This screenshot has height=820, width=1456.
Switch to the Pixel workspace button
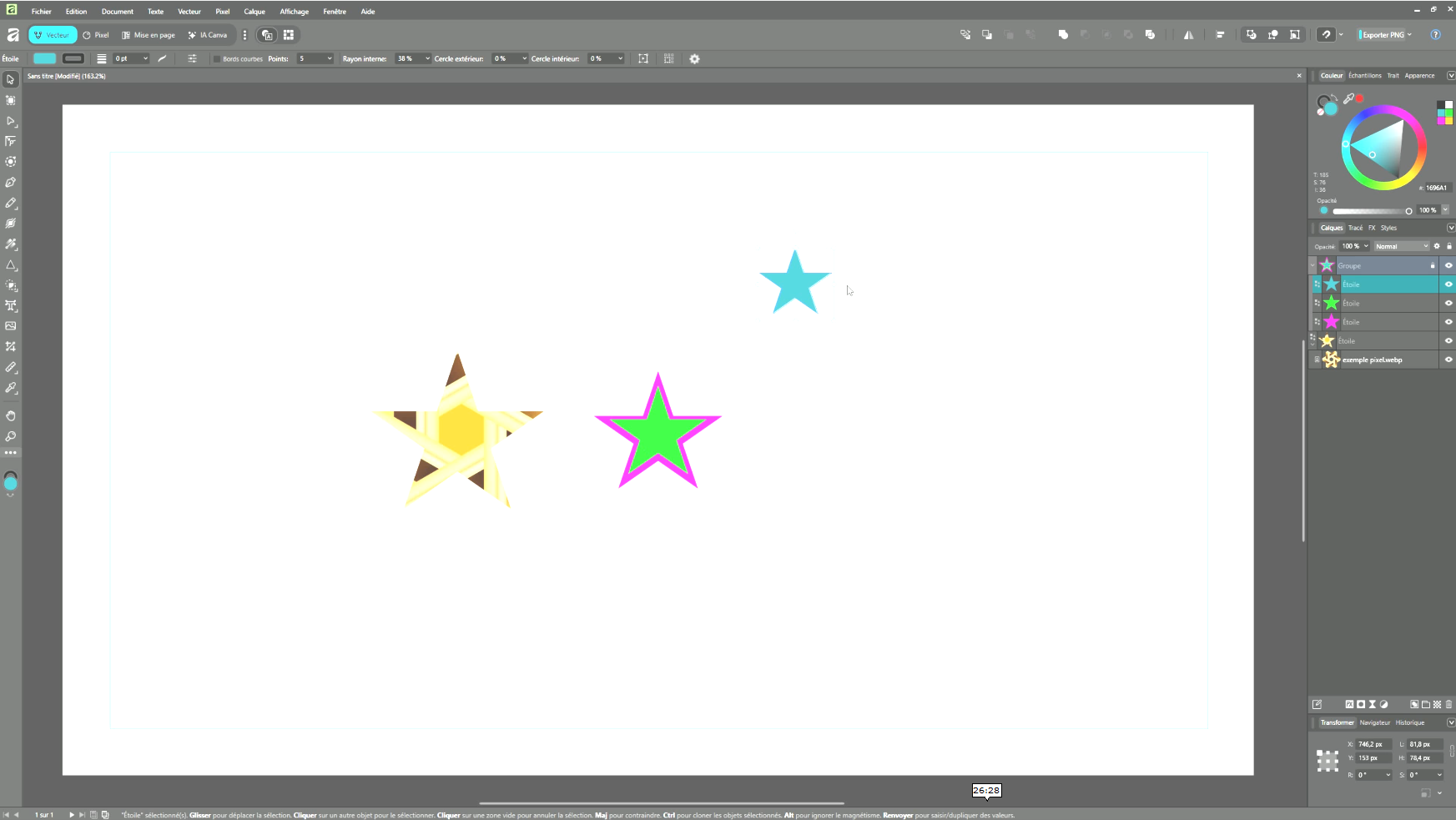[x=96, y=35]
